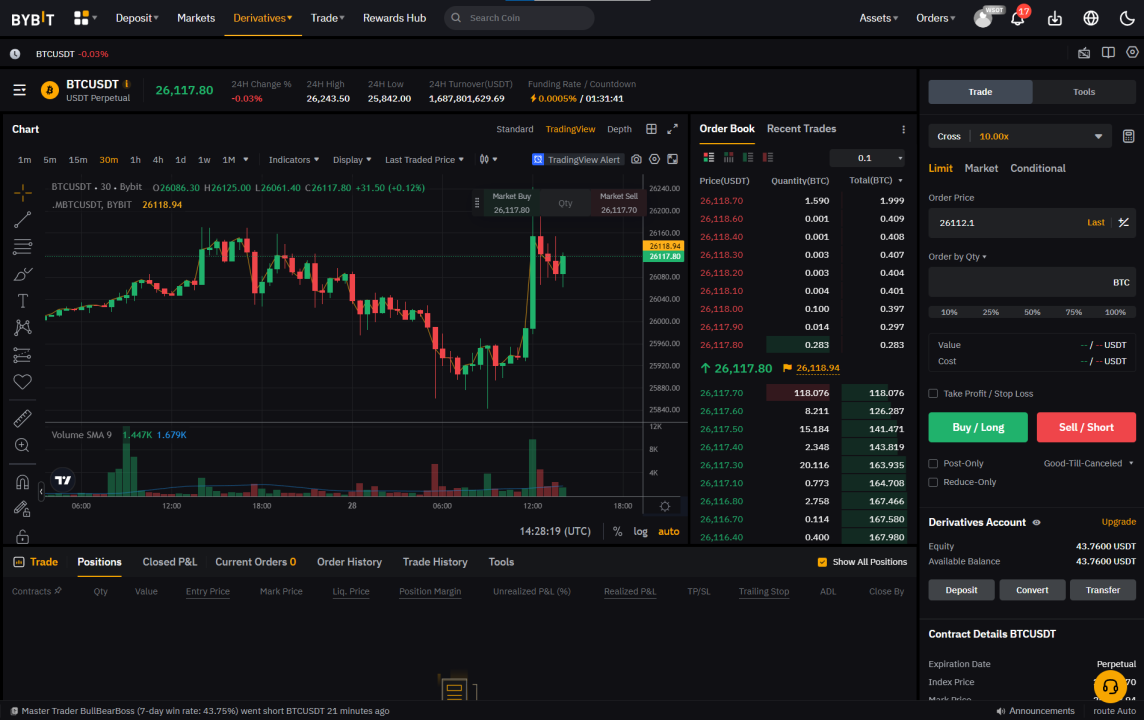Switch to Conditional order tab

(1037, 169)
